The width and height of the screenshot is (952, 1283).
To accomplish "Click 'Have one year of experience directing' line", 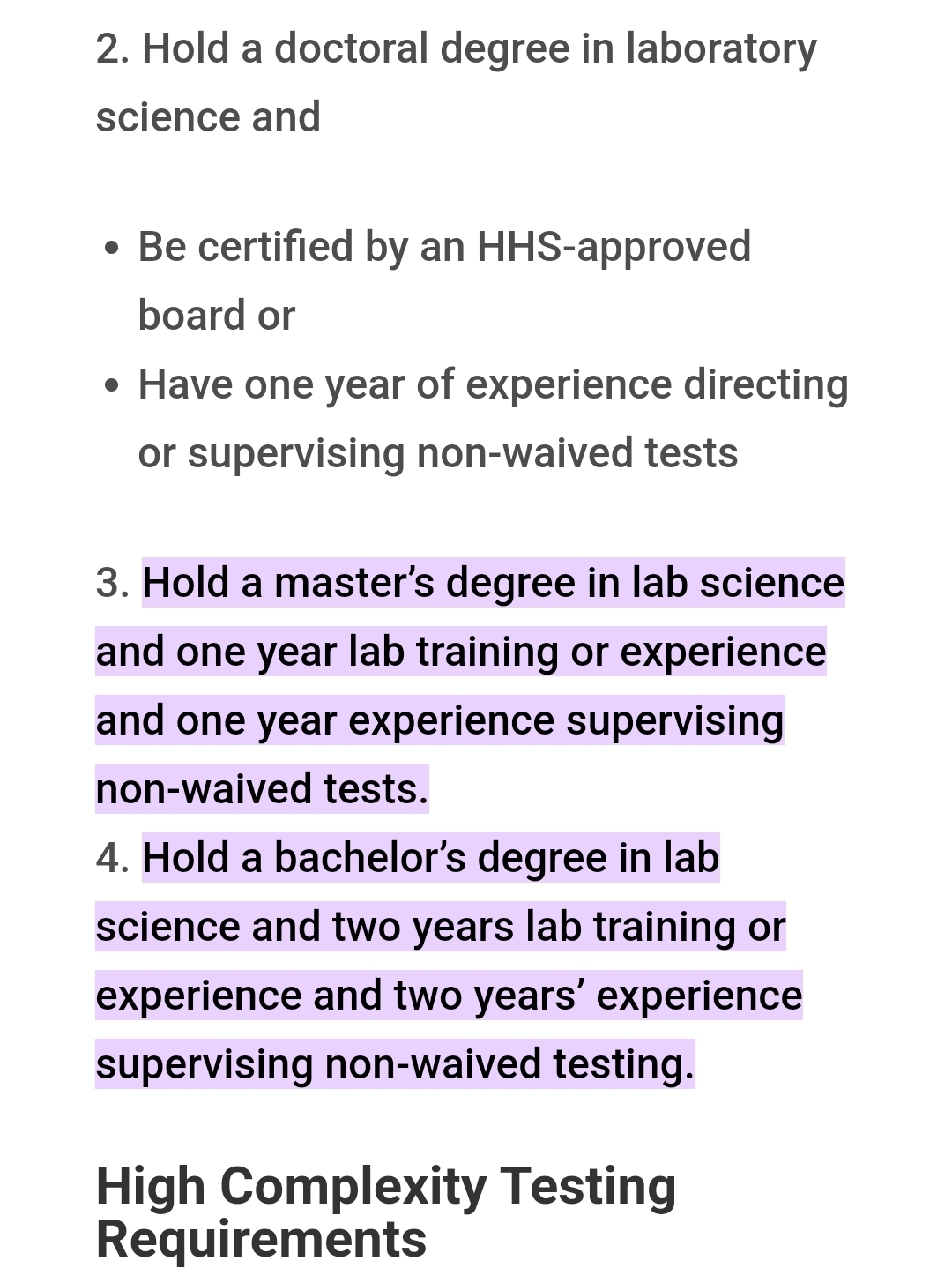I will 493,384.
